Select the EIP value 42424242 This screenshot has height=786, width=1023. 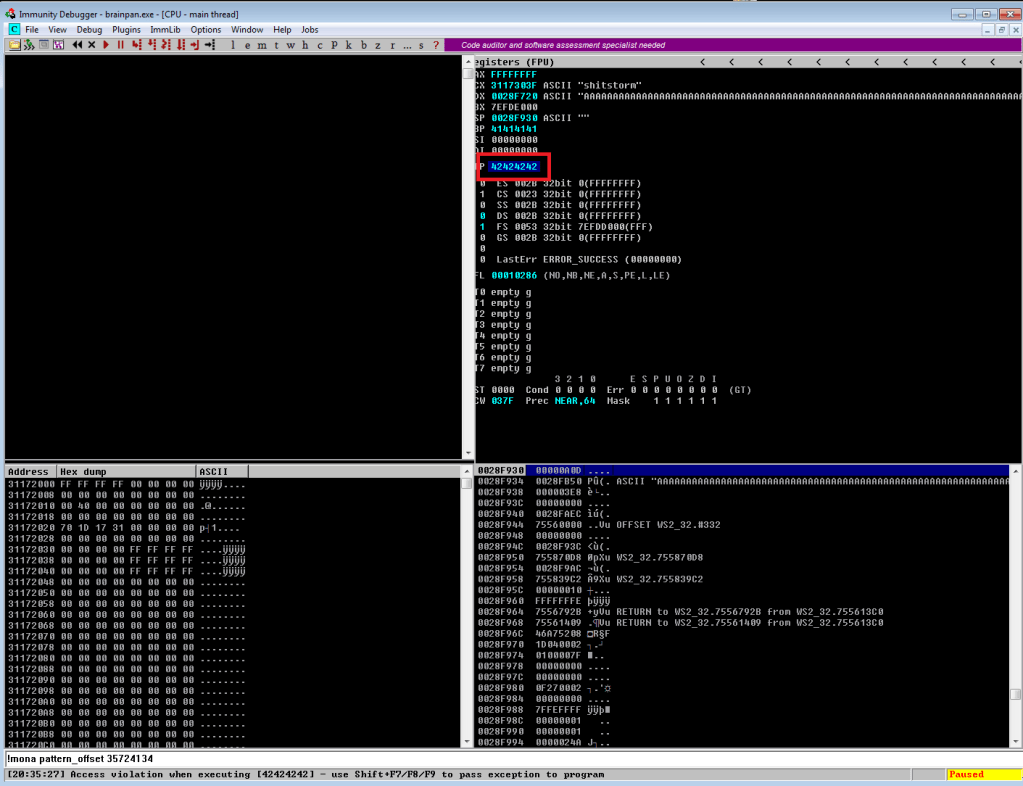[514, 166]
